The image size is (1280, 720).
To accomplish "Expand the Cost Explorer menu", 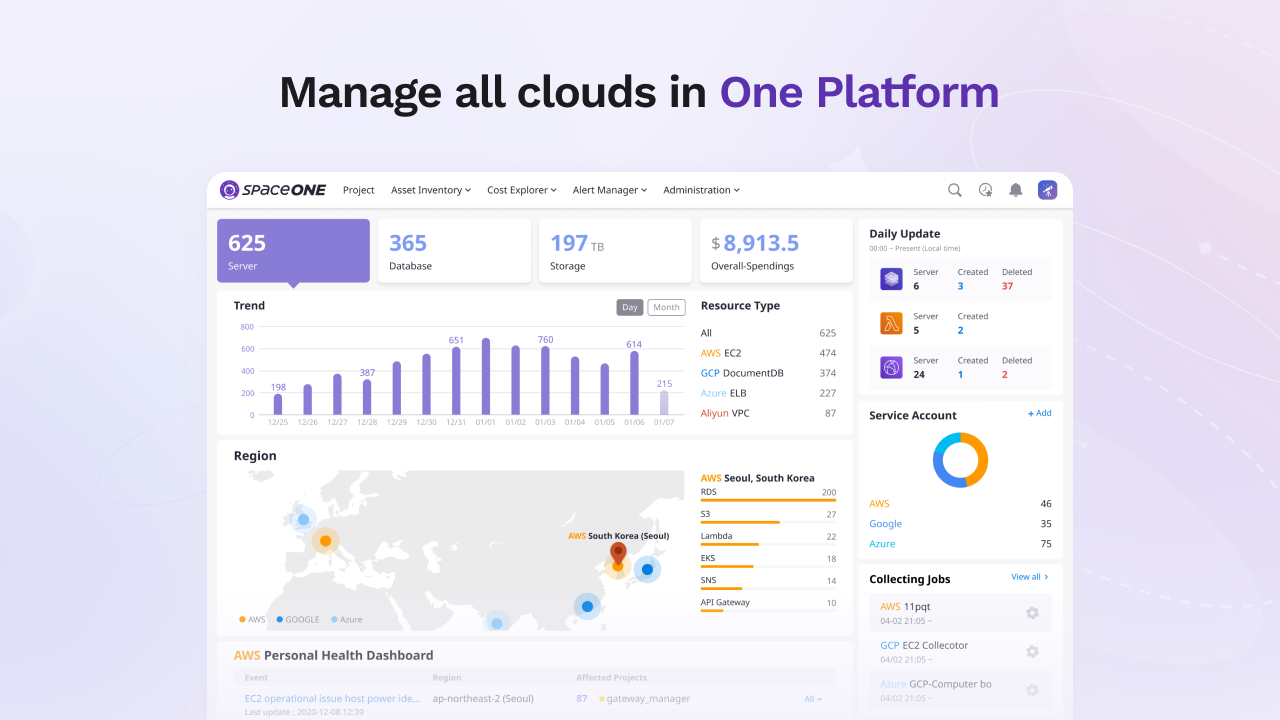I will tap(522, 190).
